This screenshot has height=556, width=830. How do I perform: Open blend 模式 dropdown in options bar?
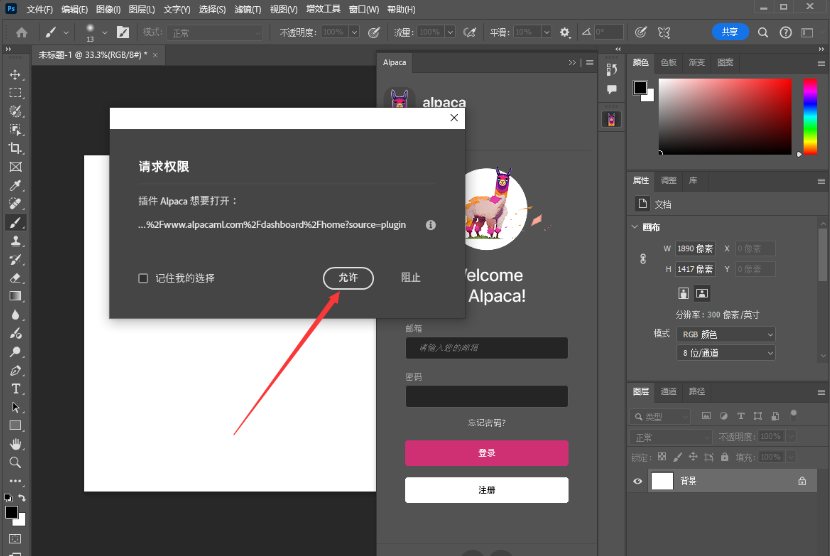click(x=214, y=33)
